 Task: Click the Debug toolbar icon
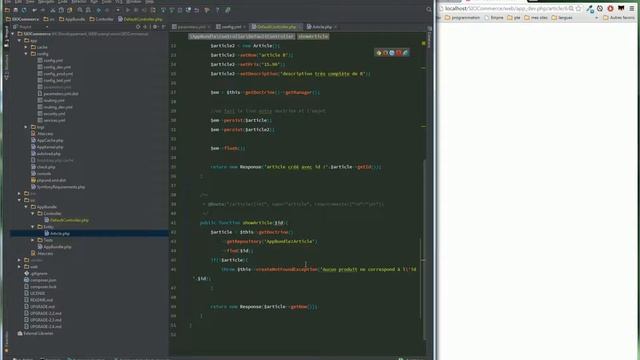click(136, 10)
